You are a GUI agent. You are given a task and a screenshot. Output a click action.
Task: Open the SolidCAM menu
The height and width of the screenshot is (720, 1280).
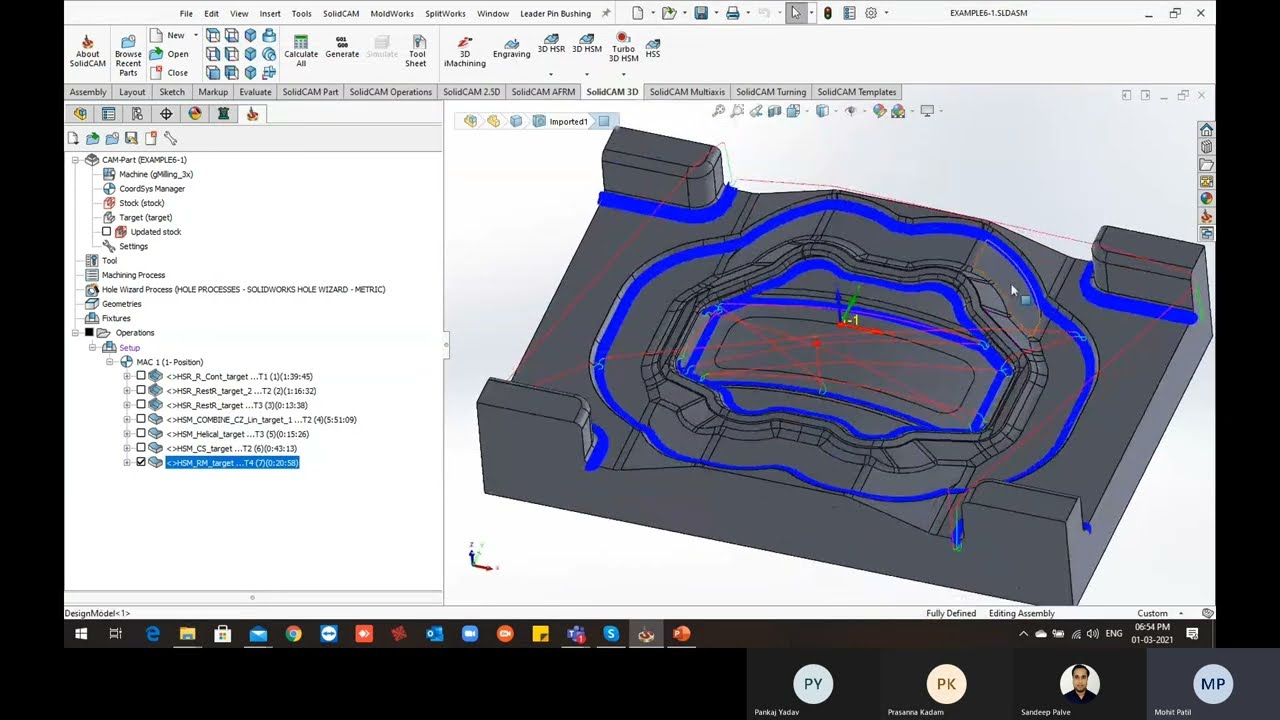(341, 14)
